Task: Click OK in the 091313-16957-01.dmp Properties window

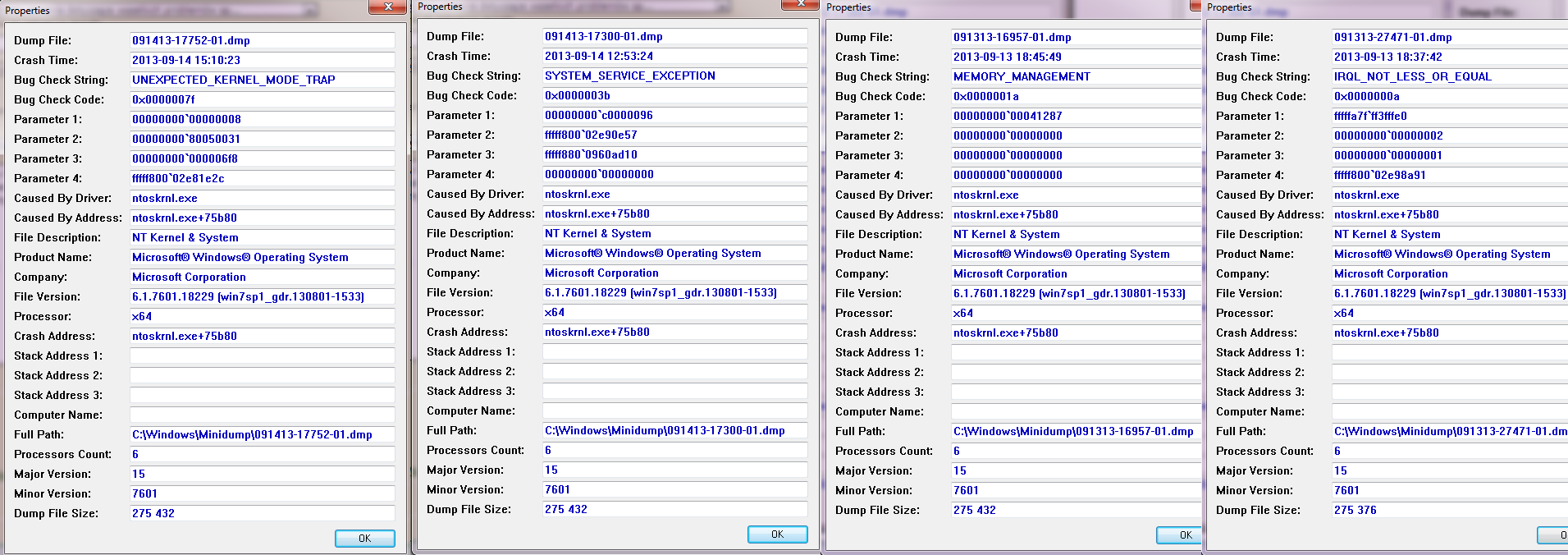Action: (x=1179, y=535)
